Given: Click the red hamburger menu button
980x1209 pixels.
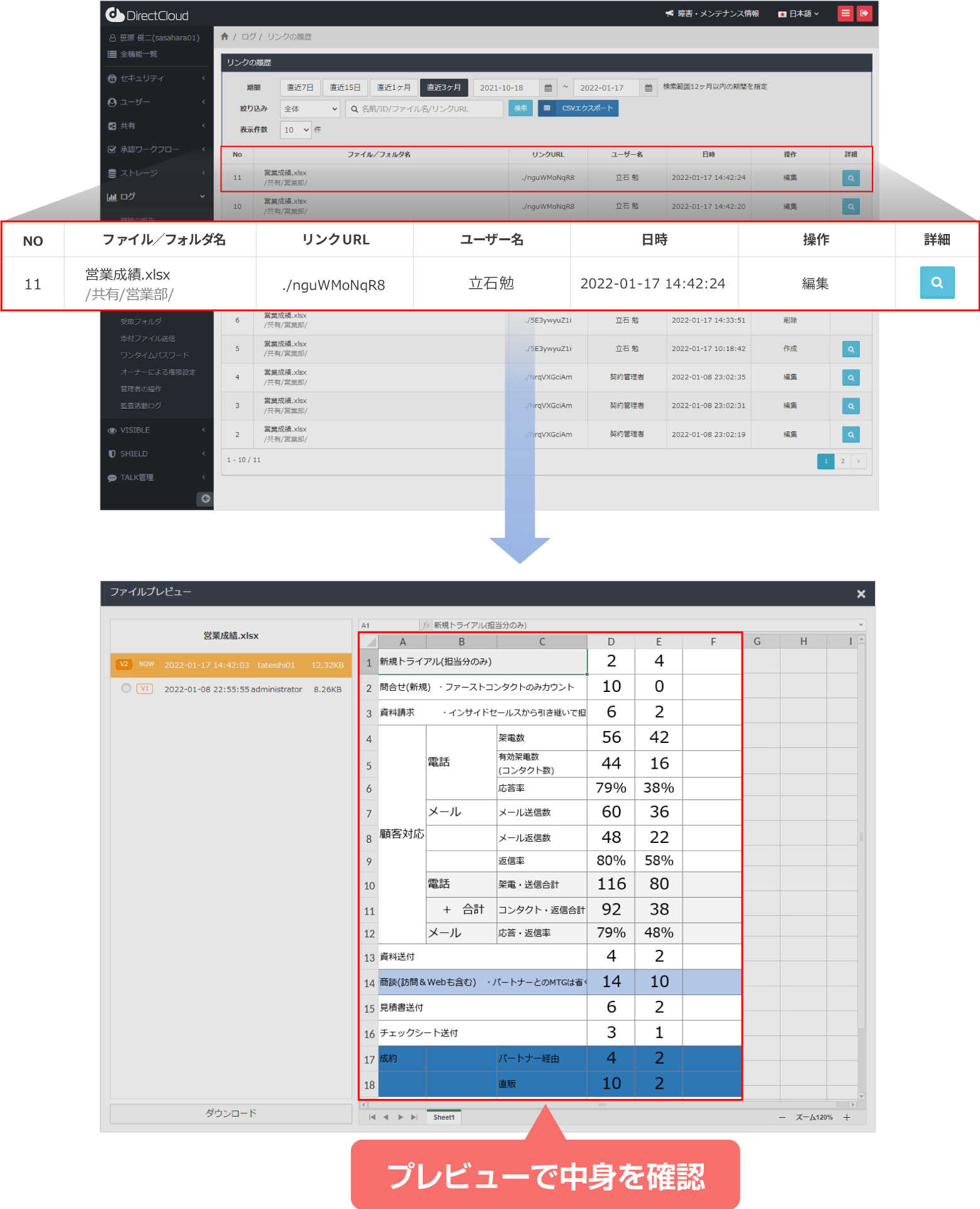Looking at the screenshot, I should pyautogui.click(x=845, y=13).
